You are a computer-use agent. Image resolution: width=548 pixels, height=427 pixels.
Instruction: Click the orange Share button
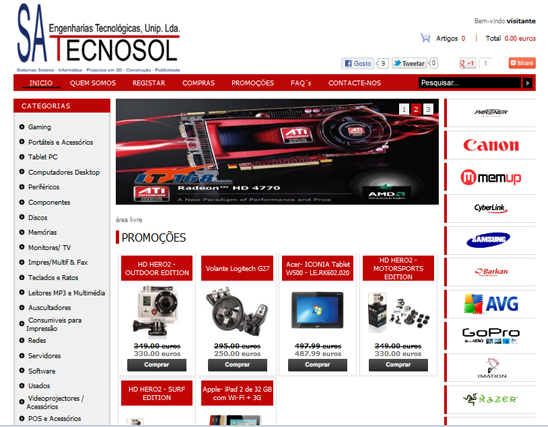(522, 63)
